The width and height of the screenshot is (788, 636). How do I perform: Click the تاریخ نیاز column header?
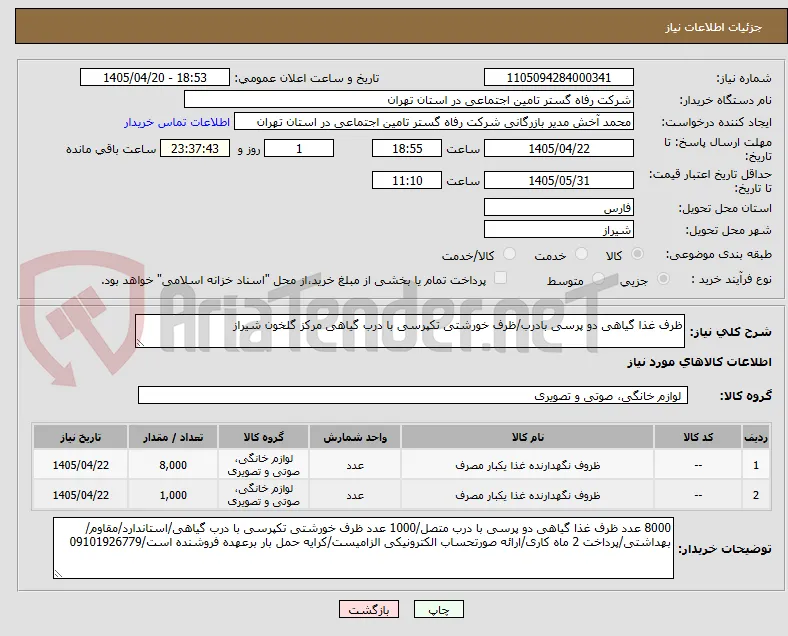(x=80, y=437)
